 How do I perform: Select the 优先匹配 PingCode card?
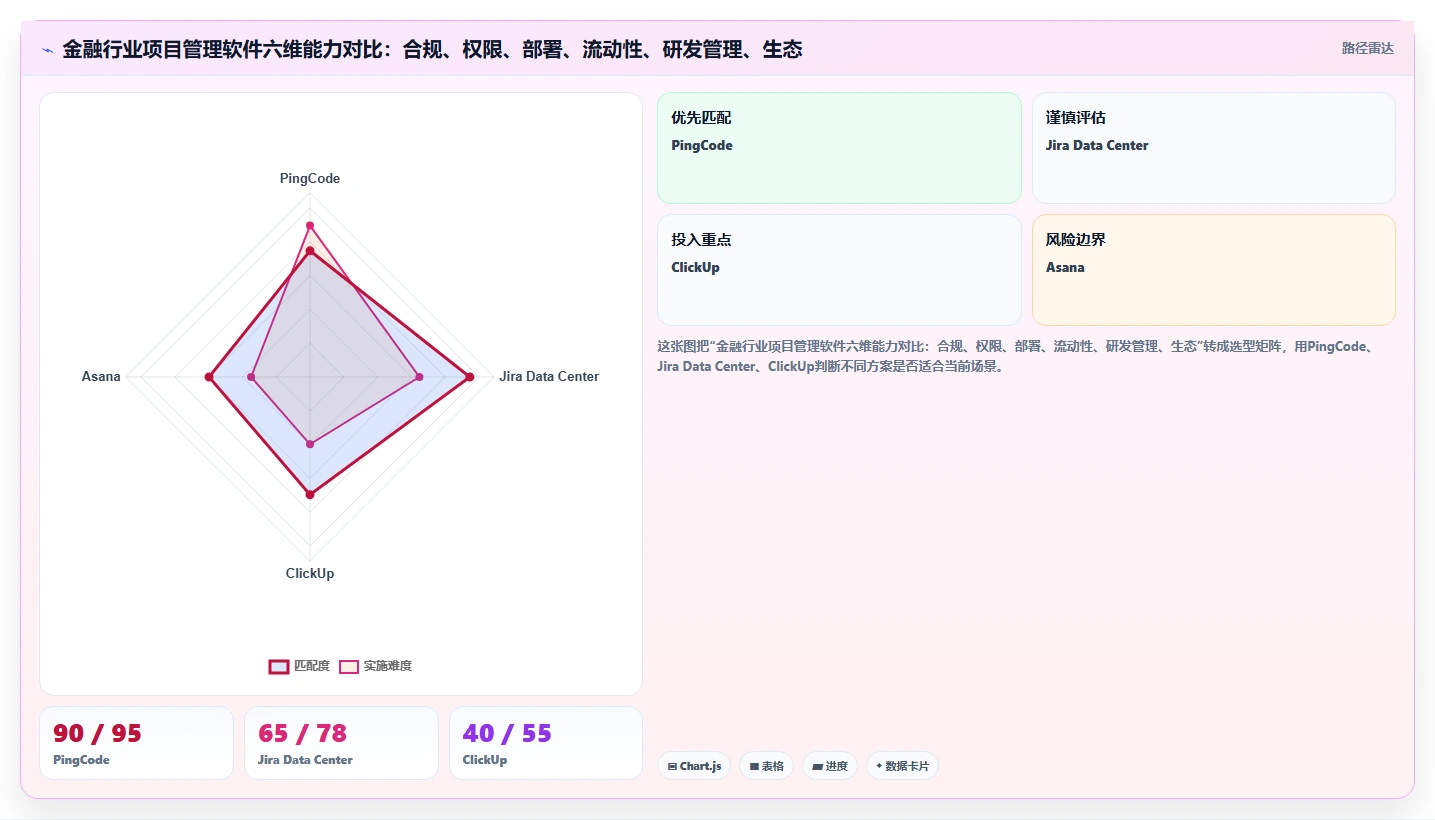[x=839, y=148]
